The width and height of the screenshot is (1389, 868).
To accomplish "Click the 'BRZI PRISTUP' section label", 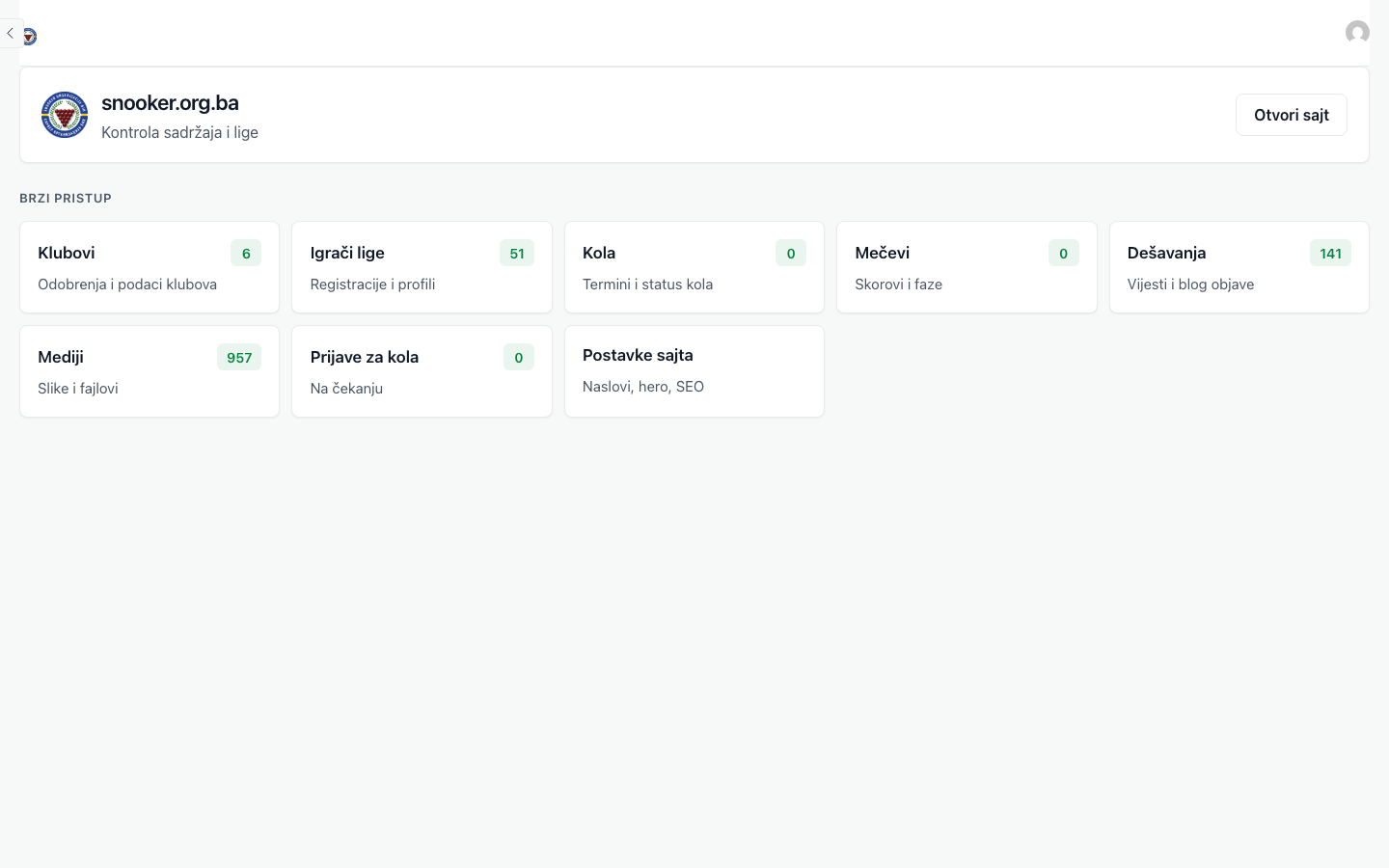I will pyautogui.click(x=66, y=198).
